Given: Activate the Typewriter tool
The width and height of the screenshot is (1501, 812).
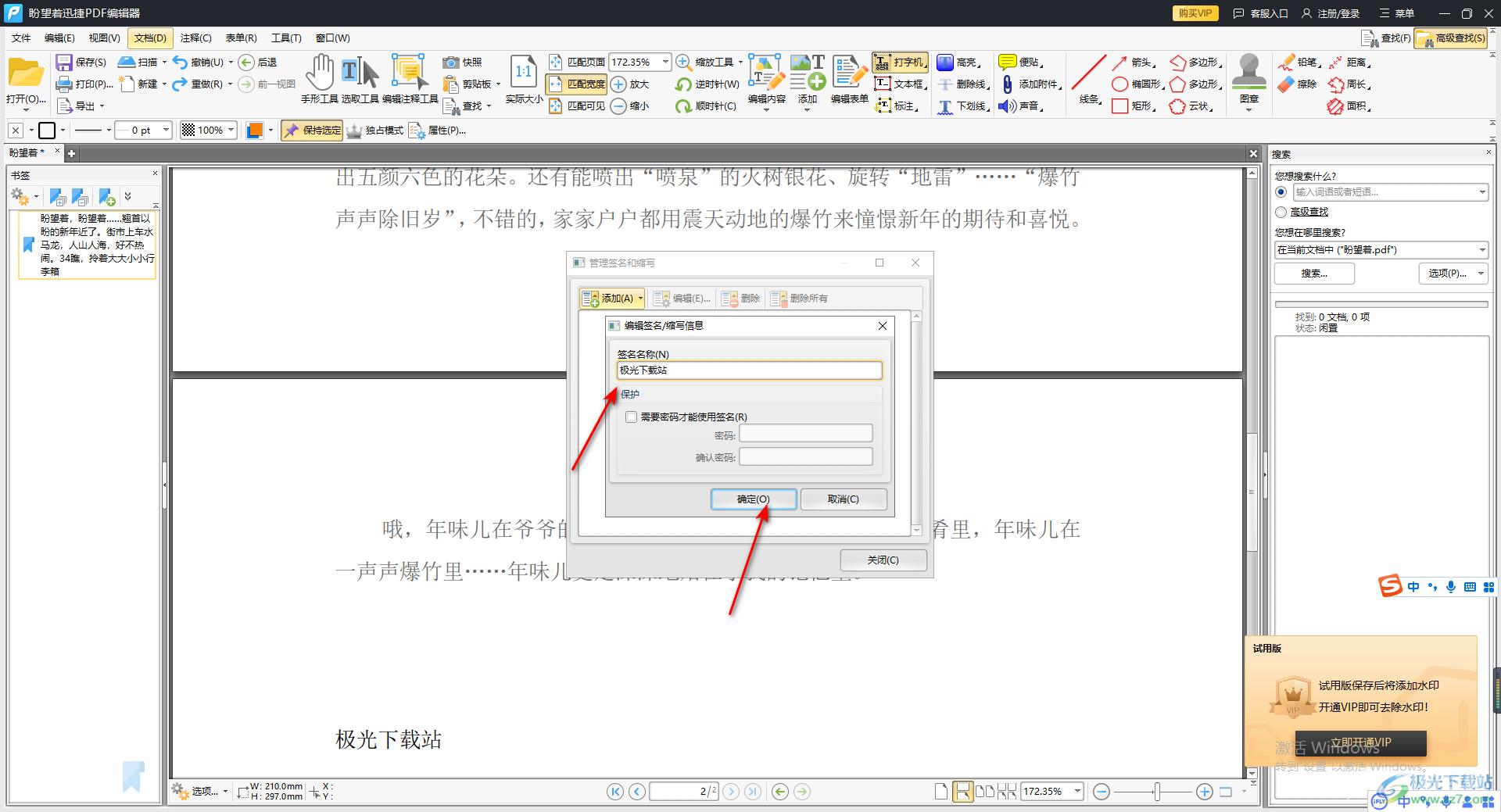Looking at the screenshot, I should (900, 62).
